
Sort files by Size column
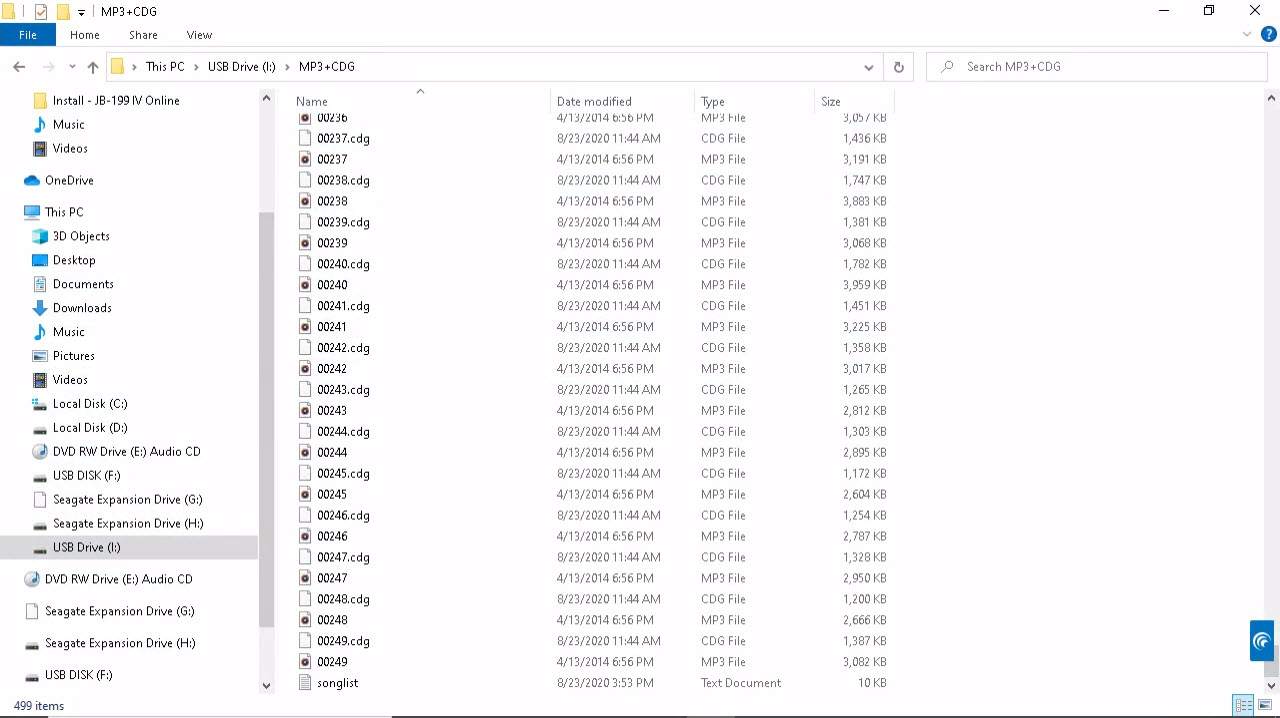tap(831, 102)
